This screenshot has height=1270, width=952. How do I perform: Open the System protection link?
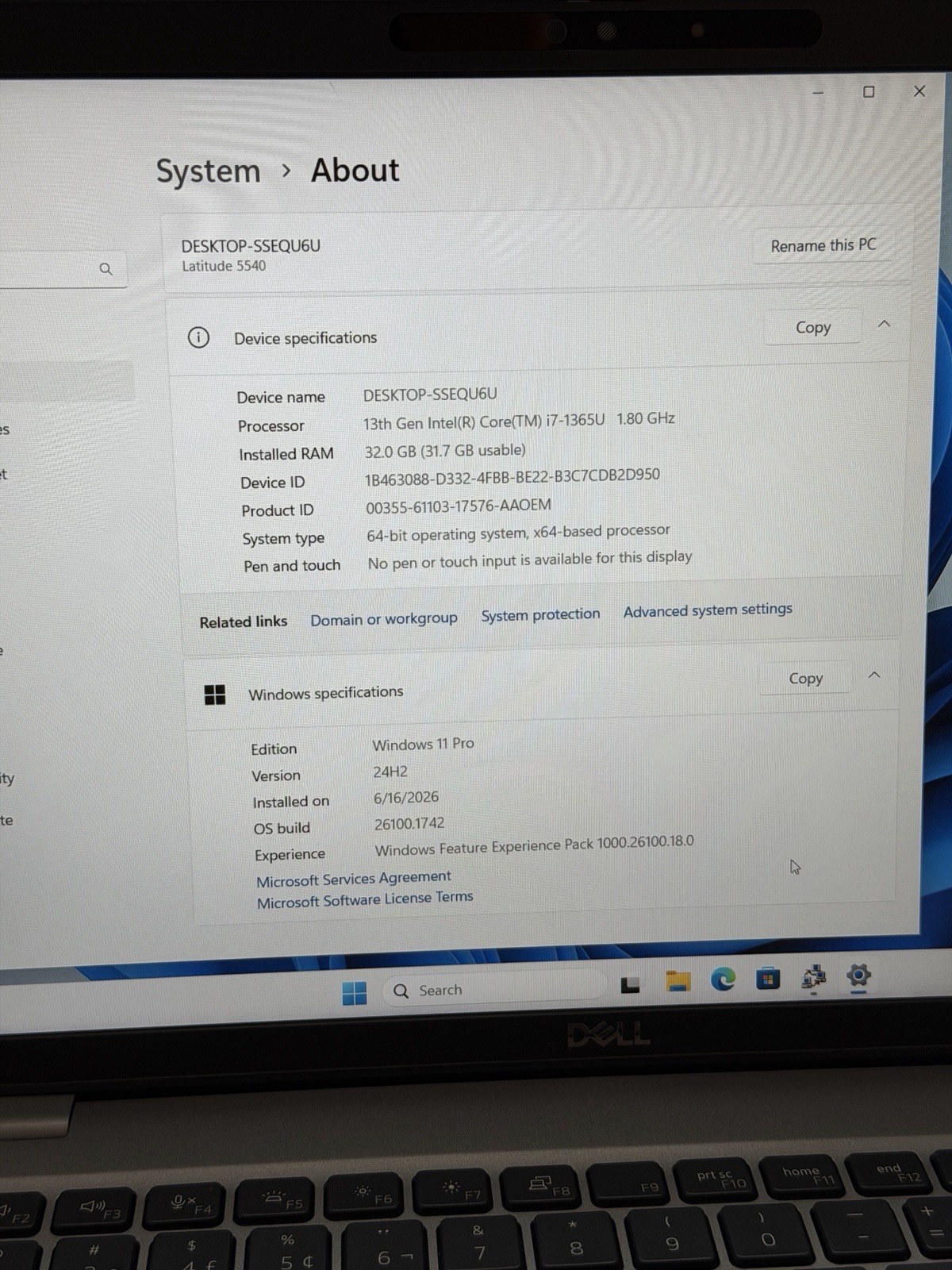[x=540, y=614]
